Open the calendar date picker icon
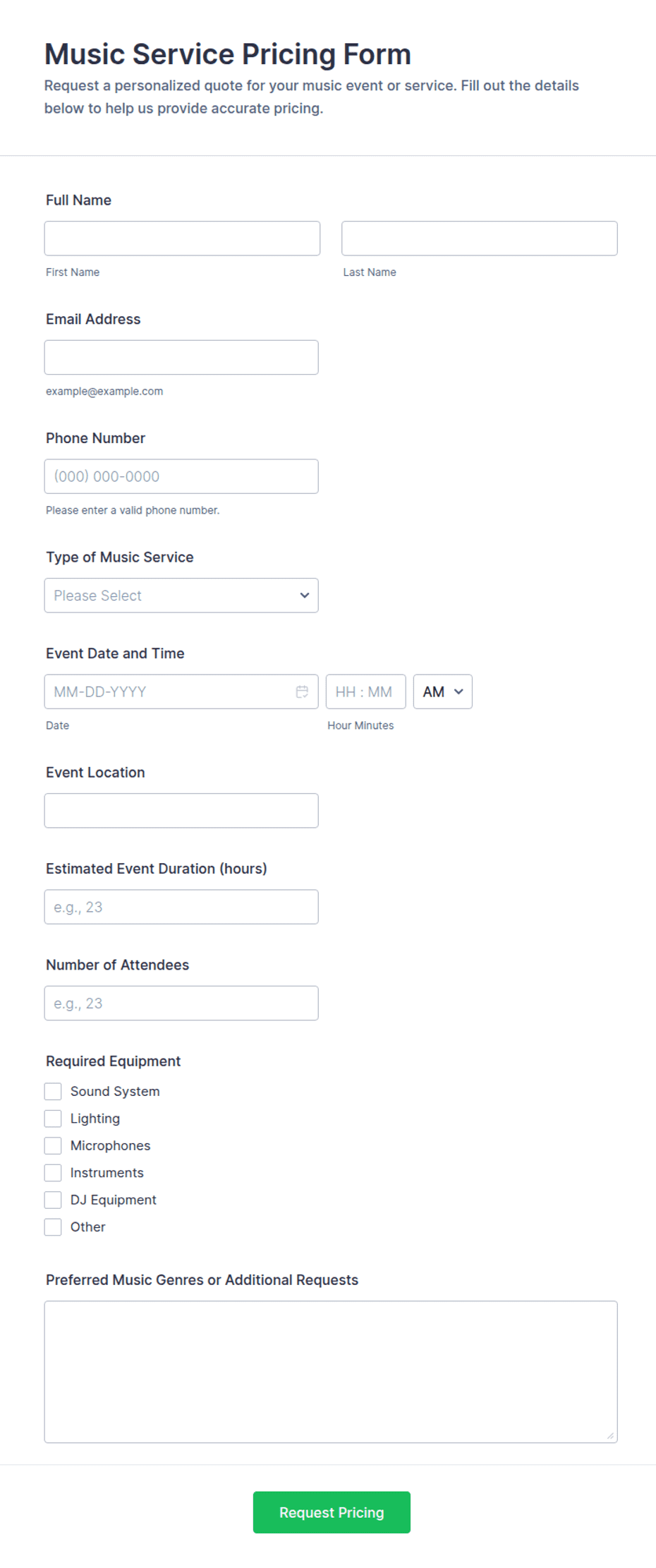The height and width of the screenshot is (1568, 656). pos(302,692)
